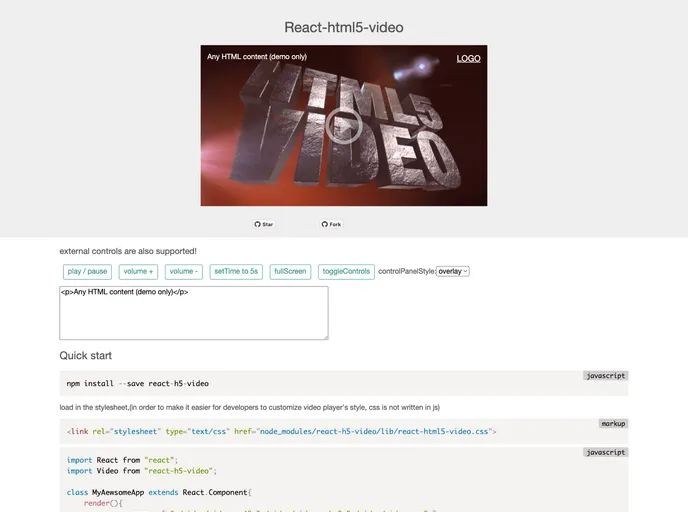Click the GitHub Fork button

[331, 224]
